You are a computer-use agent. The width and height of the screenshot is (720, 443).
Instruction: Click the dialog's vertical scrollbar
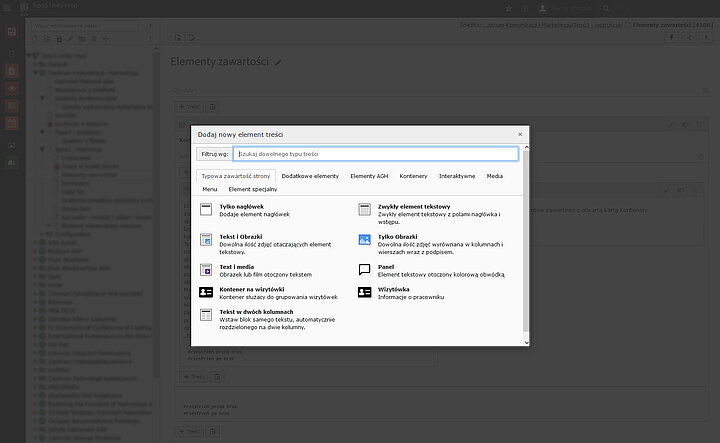tap(526, 260)
